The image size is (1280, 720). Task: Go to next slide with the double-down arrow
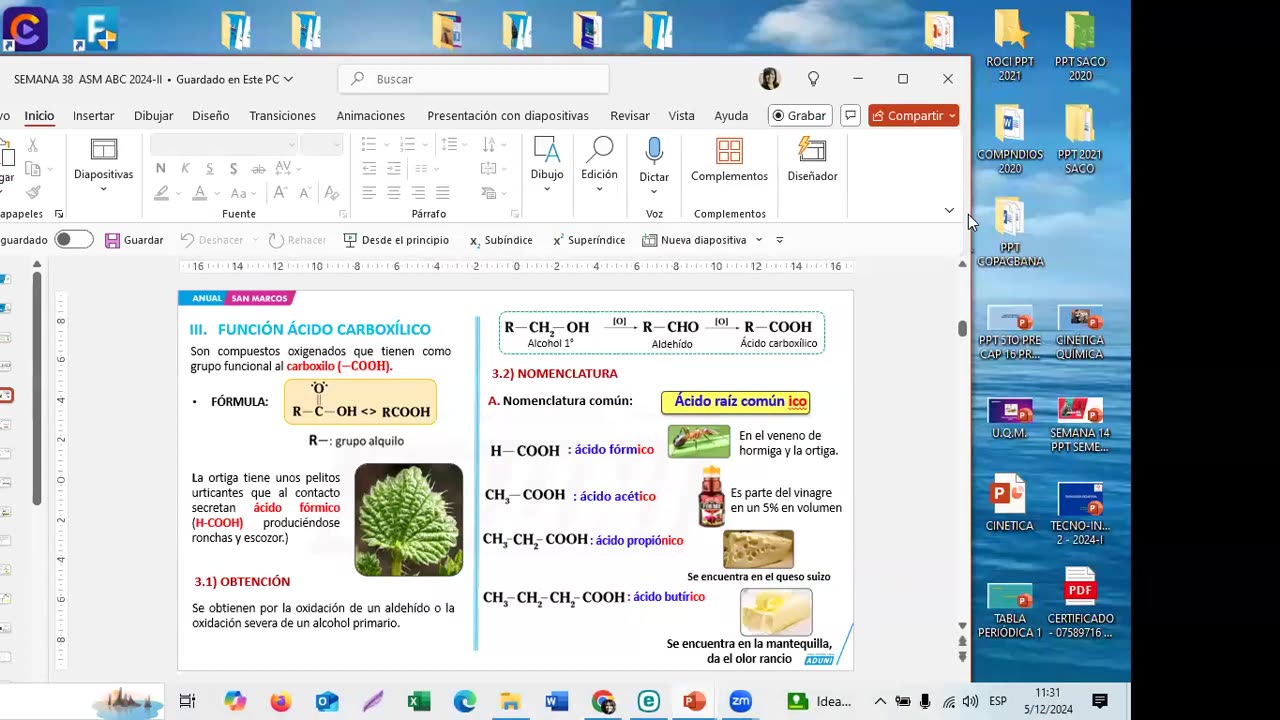[x=962, y=657]
